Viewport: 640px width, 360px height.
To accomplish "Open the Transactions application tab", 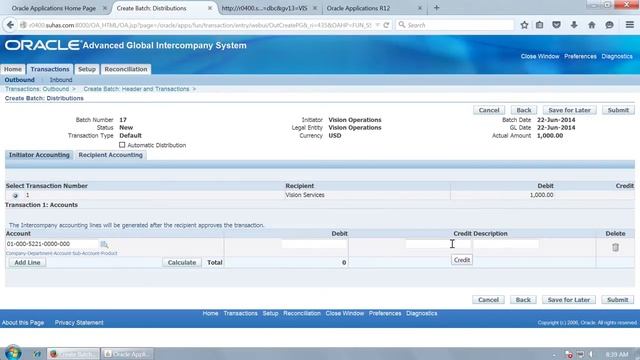I will tap(50, 69).
